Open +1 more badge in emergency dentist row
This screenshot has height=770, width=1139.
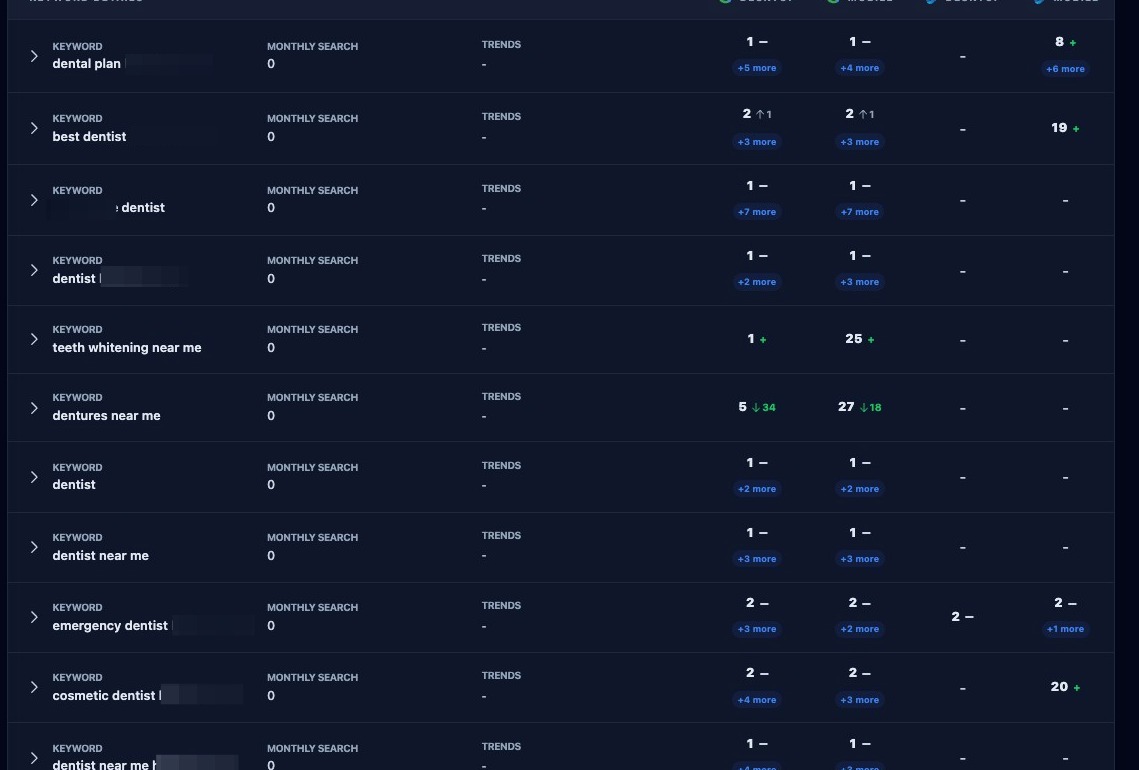1065,629
